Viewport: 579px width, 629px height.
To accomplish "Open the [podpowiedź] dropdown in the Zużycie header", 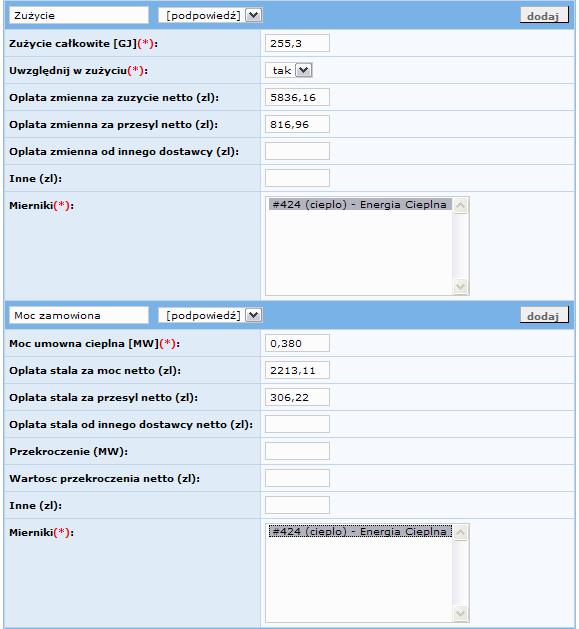I will pos(210,16).
